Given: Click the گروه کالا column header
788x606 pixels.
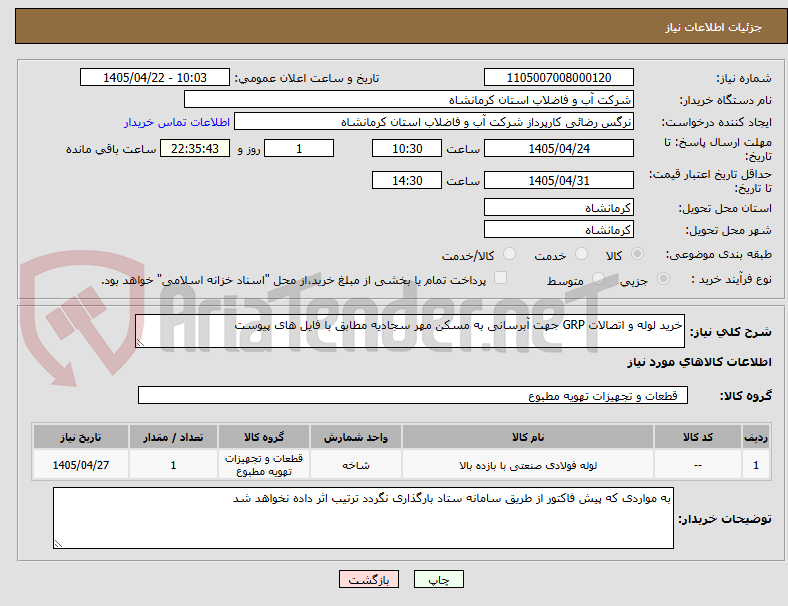Looking at the screenshot, I should point(264,437).
